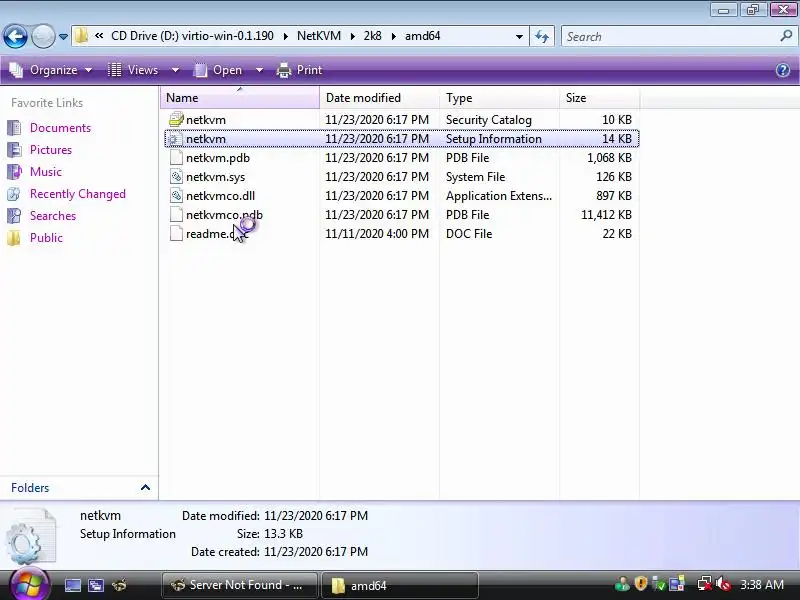
Task: Click the details pane file thumbnail
Action: pyautogui.click(x=32, y=536)
